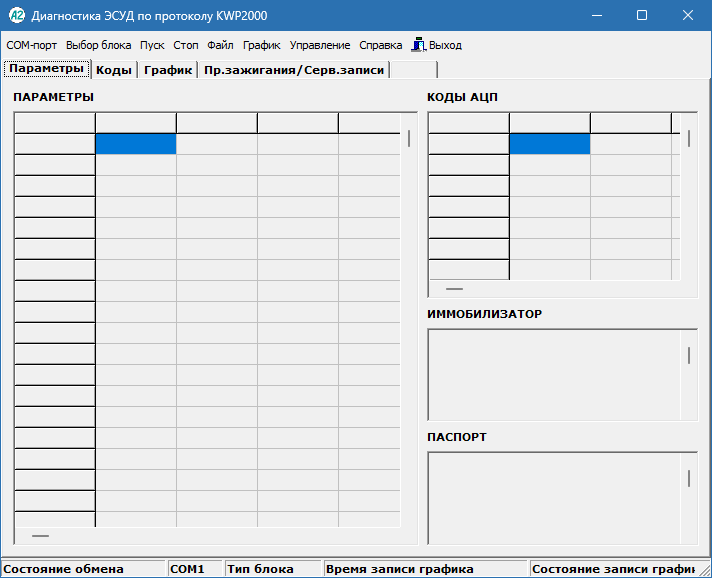Click Тип блока status bar panel
Image resolution: width=712 pixels, height=578 pixels.
click(273, 569)
